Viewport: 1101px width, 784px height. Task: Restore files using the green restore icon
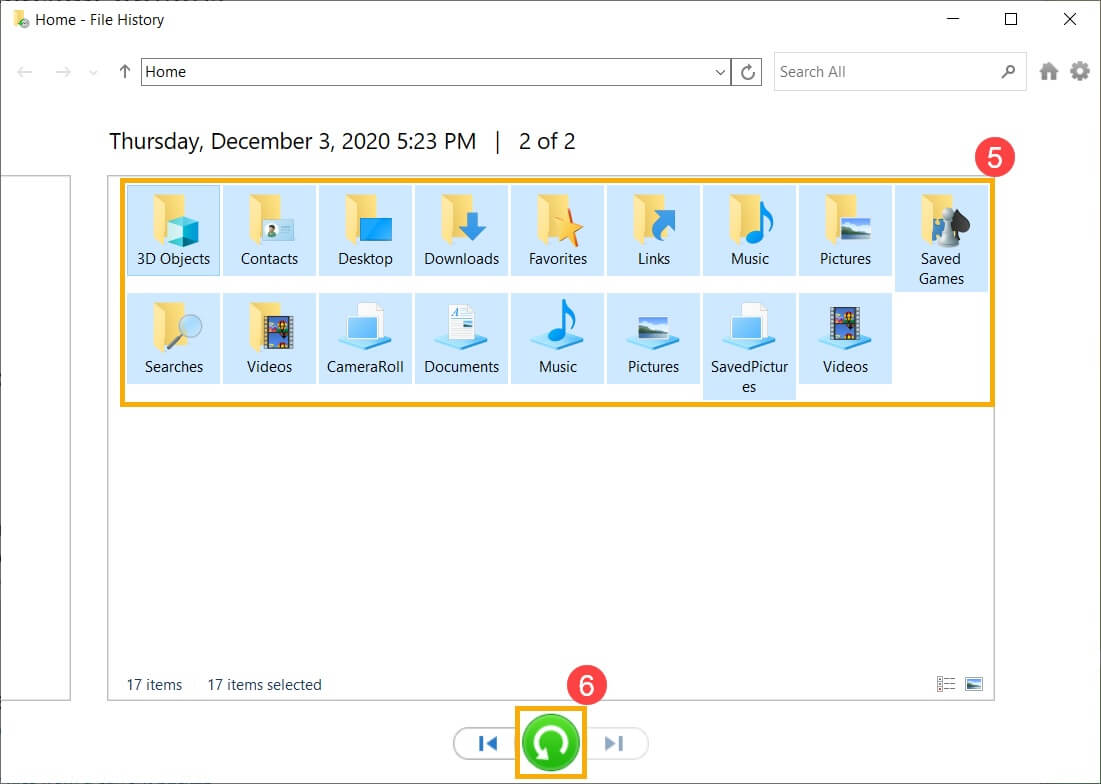click(x=549, y=742)
